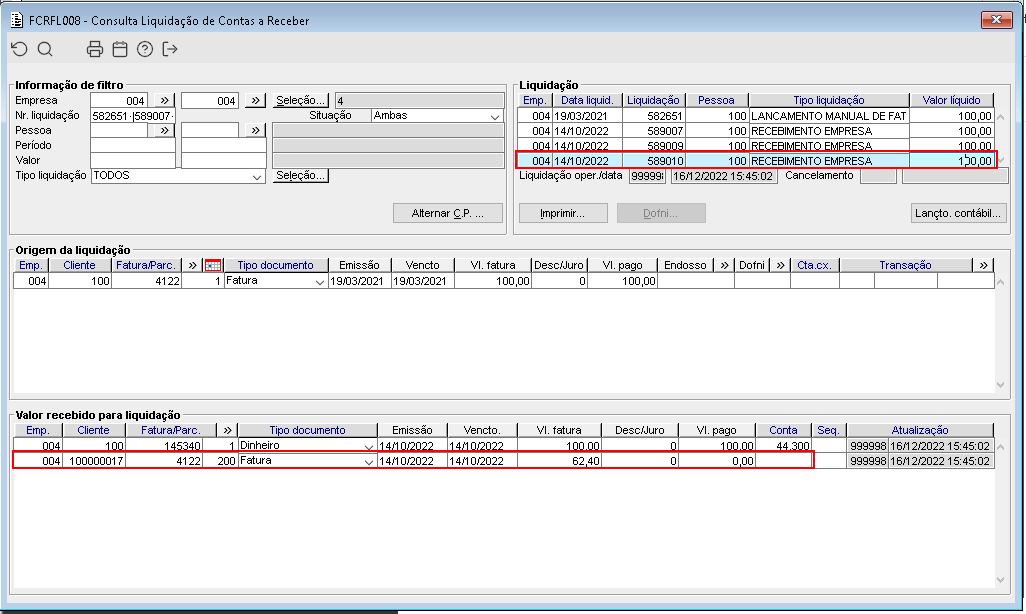1026x614 pixels.
Task: Click Valor recebido scrollbar down arrow
Action: [1000, 579]
